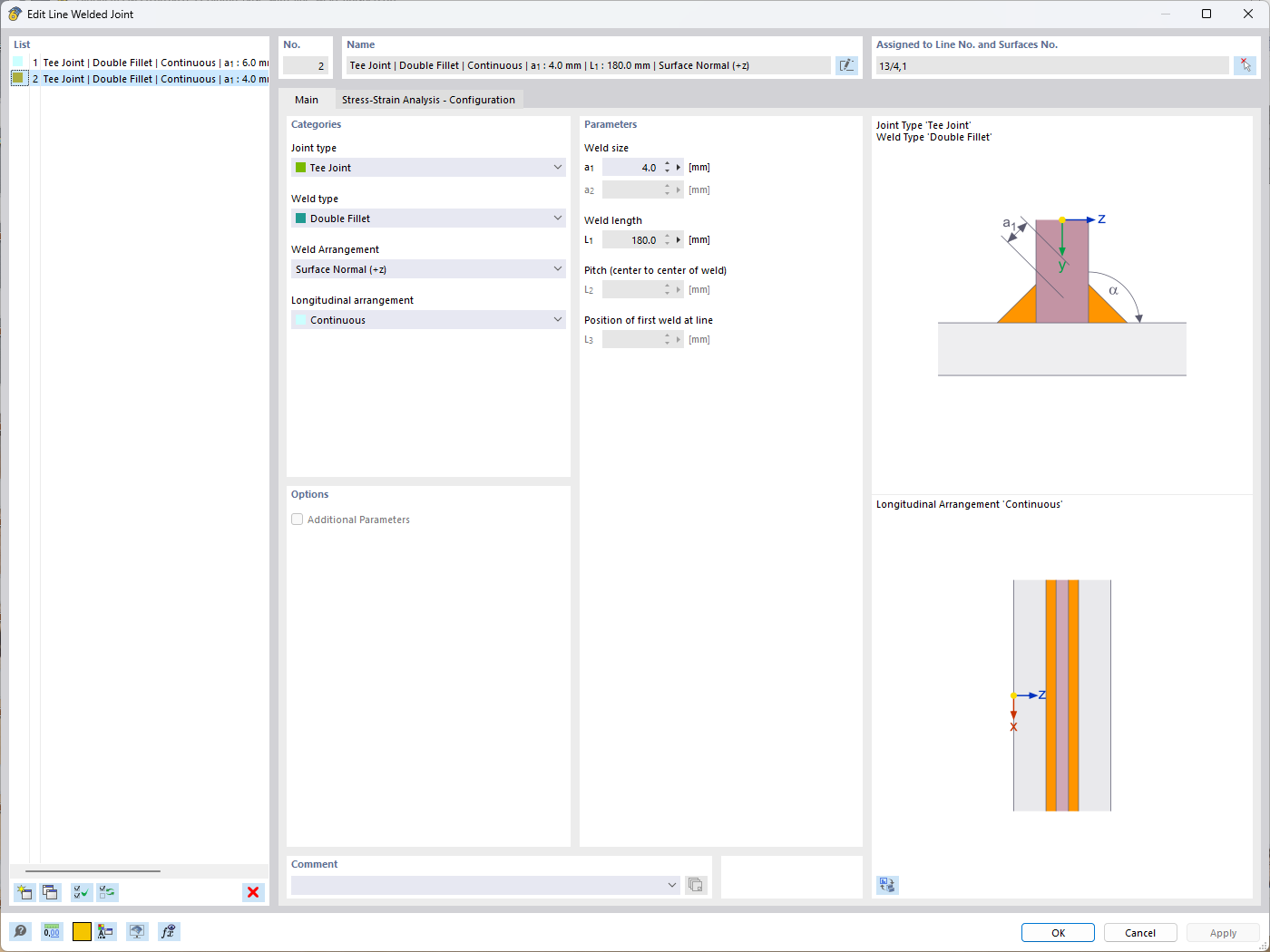Open Longitudinal arrangement Continuous dropdown
The height and width of the screenshot is (952, 1270).
pos(428,320)
